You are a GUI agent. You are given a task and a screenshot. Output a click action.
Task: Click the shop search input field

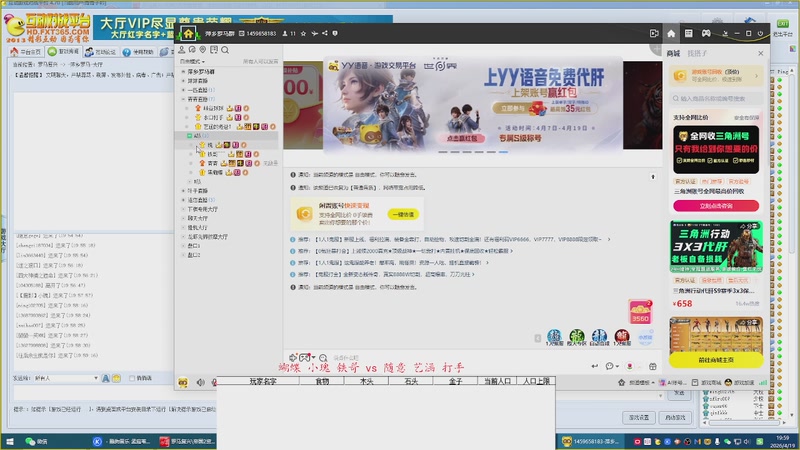(x=716, y=98)
